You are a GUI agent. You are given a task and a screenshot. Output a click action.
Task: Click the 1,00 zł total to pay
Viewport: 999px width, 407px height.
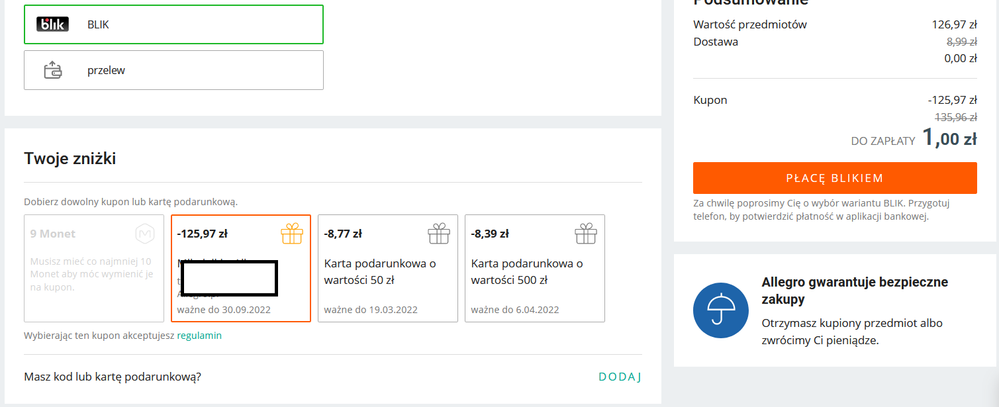[948, 139]
